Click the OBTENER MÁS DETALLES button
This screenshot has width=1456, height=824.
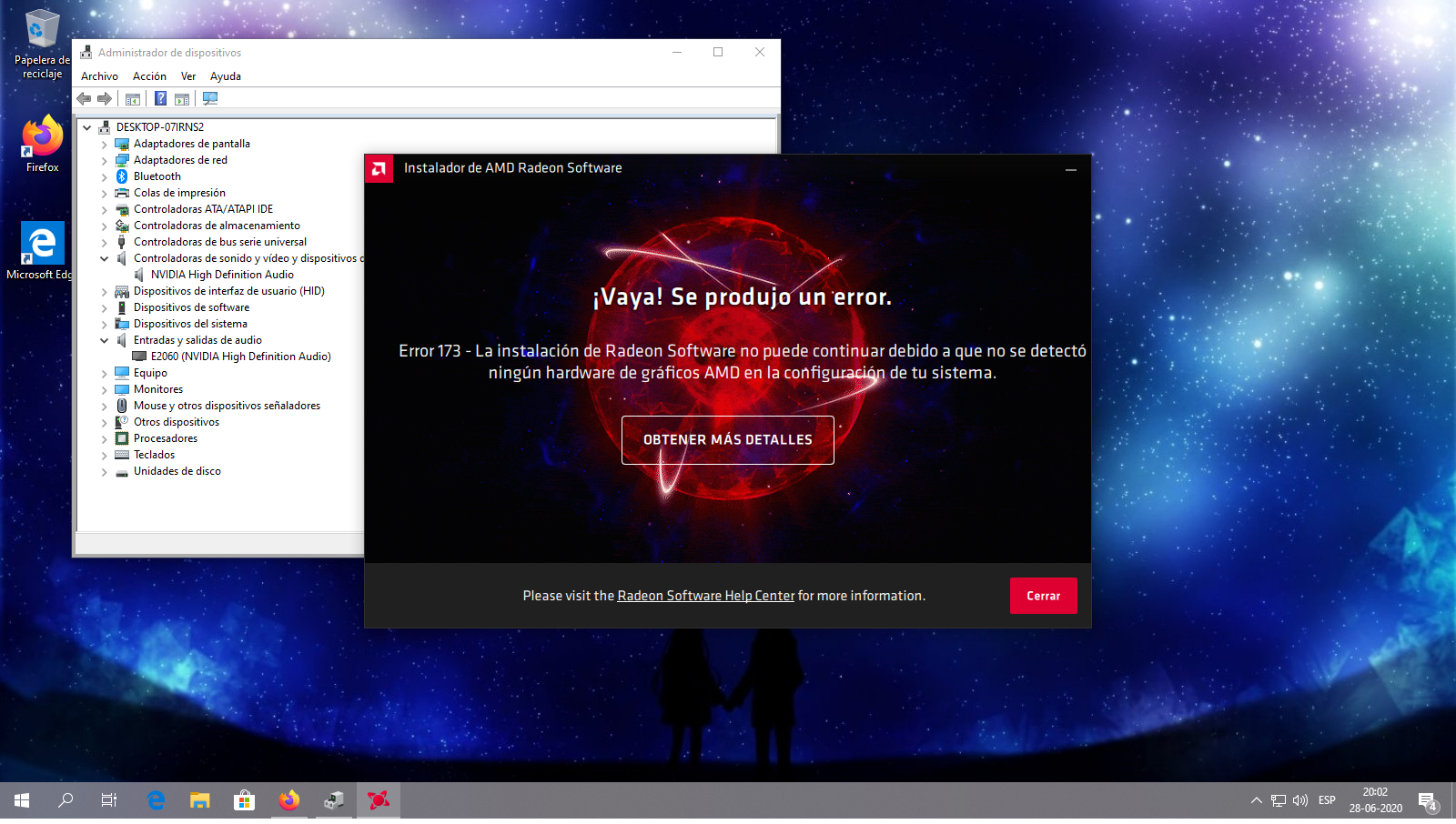pos(728,440)
